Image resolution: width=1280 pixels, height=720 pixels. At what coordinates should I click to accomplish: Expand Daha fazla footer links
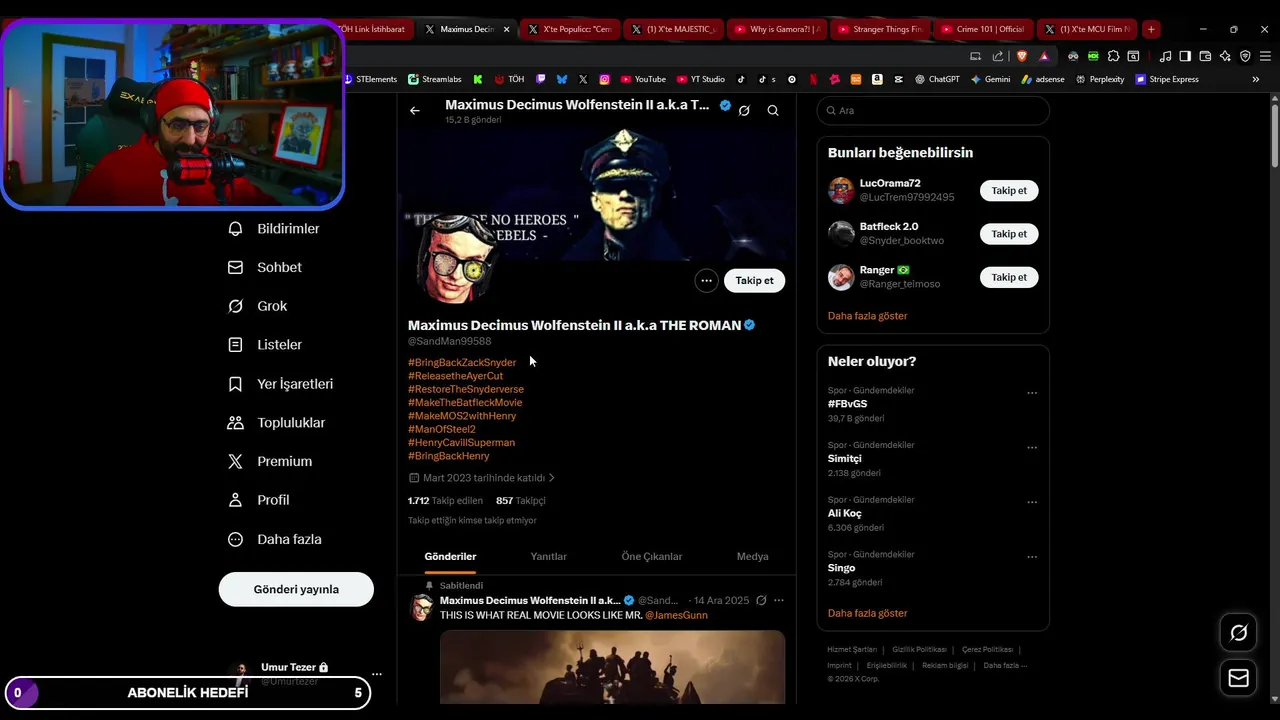pyautogui.click(x=1004, y=665)
